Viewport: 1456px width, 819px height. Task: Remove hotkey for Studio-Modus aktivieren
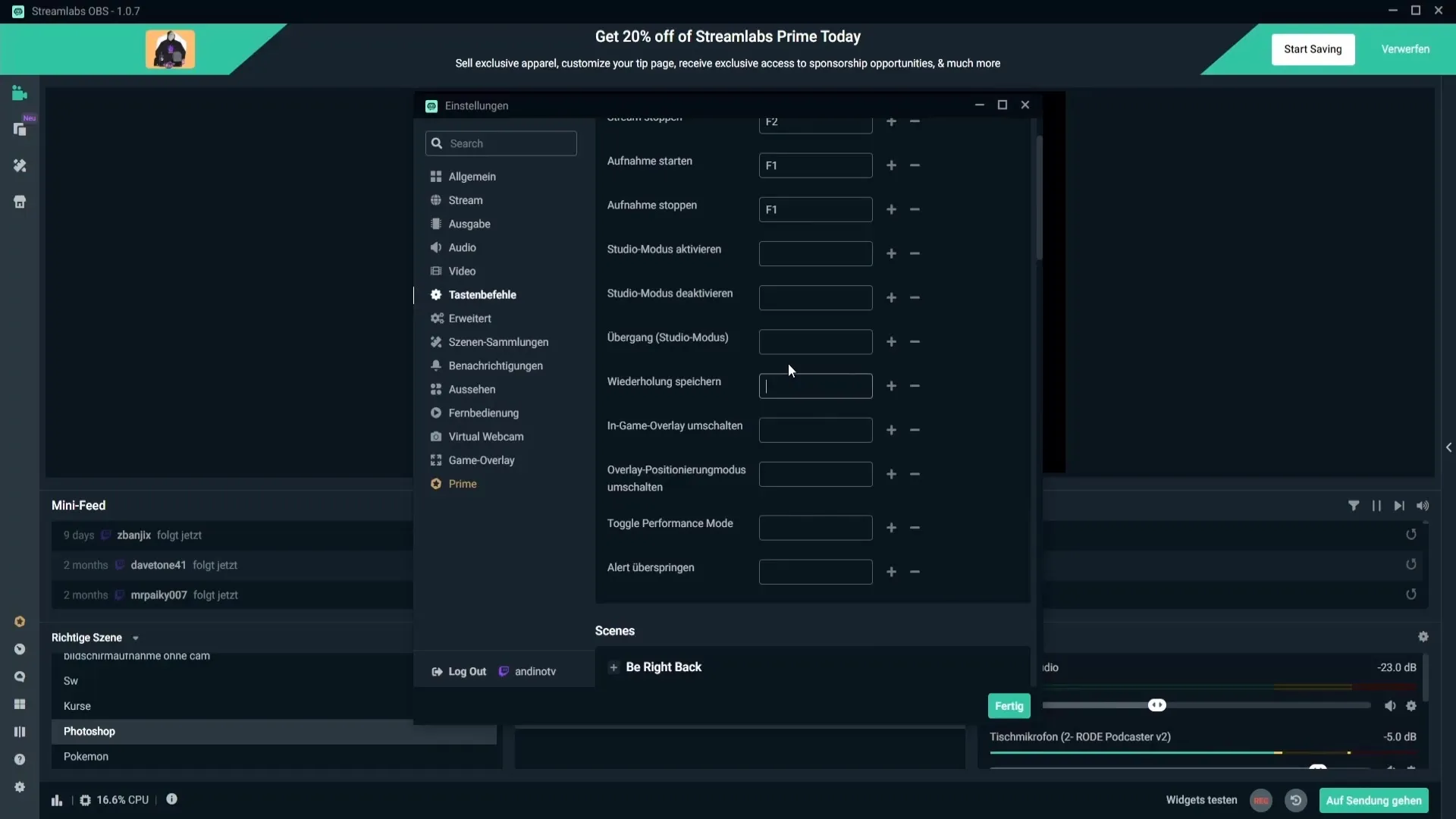[915, 253]
